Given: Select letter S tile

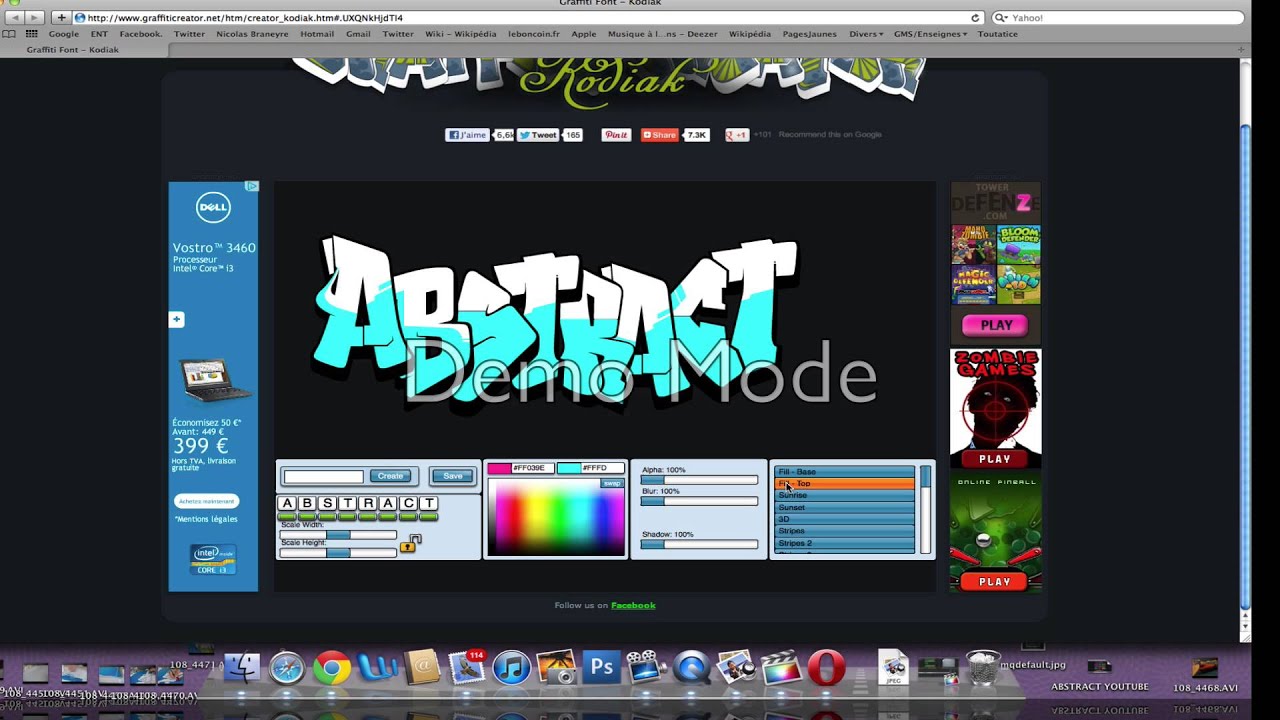Looking at the screenshot, I should (327, 503).
